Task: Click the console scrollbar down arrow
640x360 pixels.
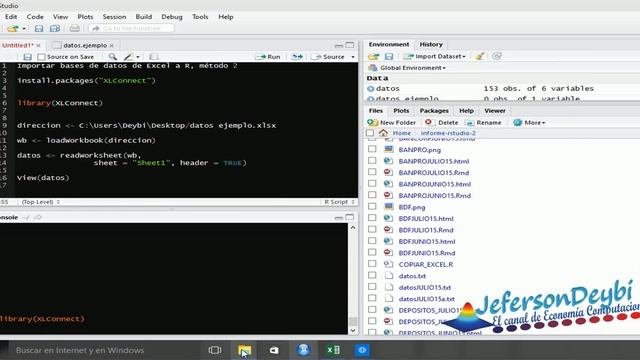Action: (x=353, y=330)
